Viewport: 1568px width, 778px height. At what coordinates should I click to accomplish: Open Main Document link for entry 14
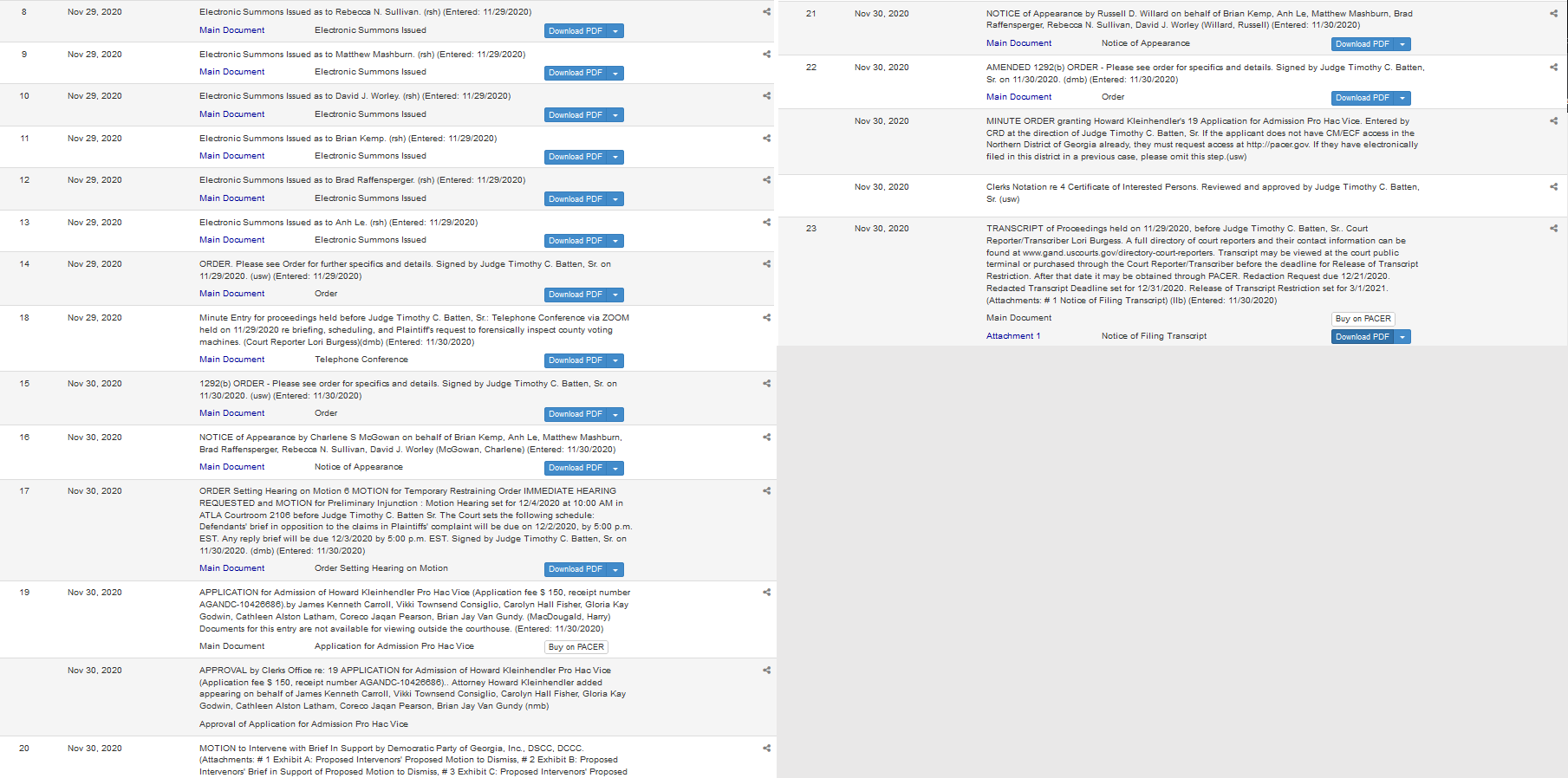(x=232, y=294)
